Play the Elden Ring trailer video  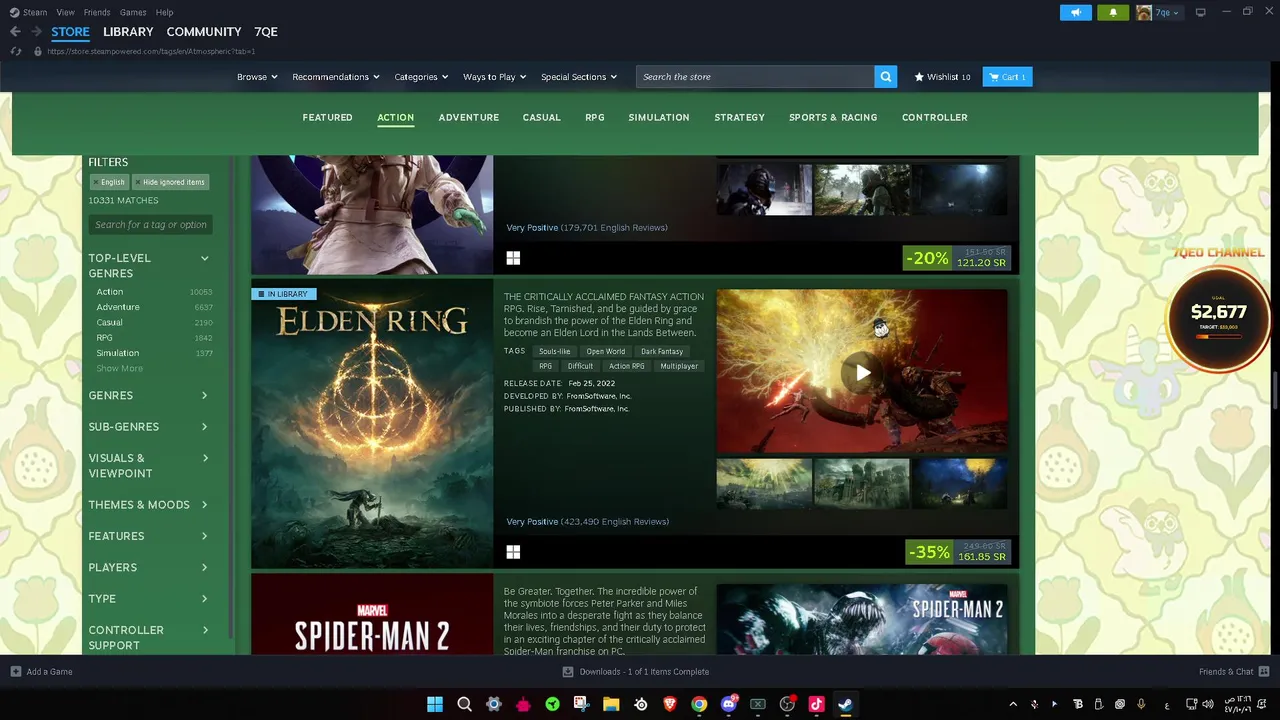[x=862, y=372]
